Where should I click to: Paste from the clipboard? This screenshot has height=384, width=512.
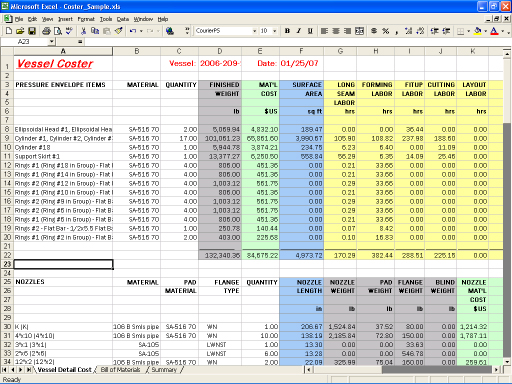coord(107,31)
